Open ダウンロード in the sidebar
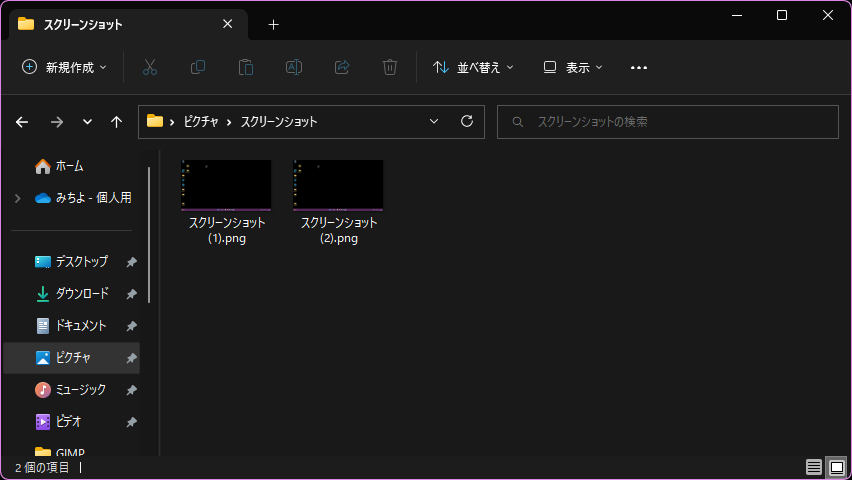The height and width of the screenshot is (480, 852). tap(72, 294)
